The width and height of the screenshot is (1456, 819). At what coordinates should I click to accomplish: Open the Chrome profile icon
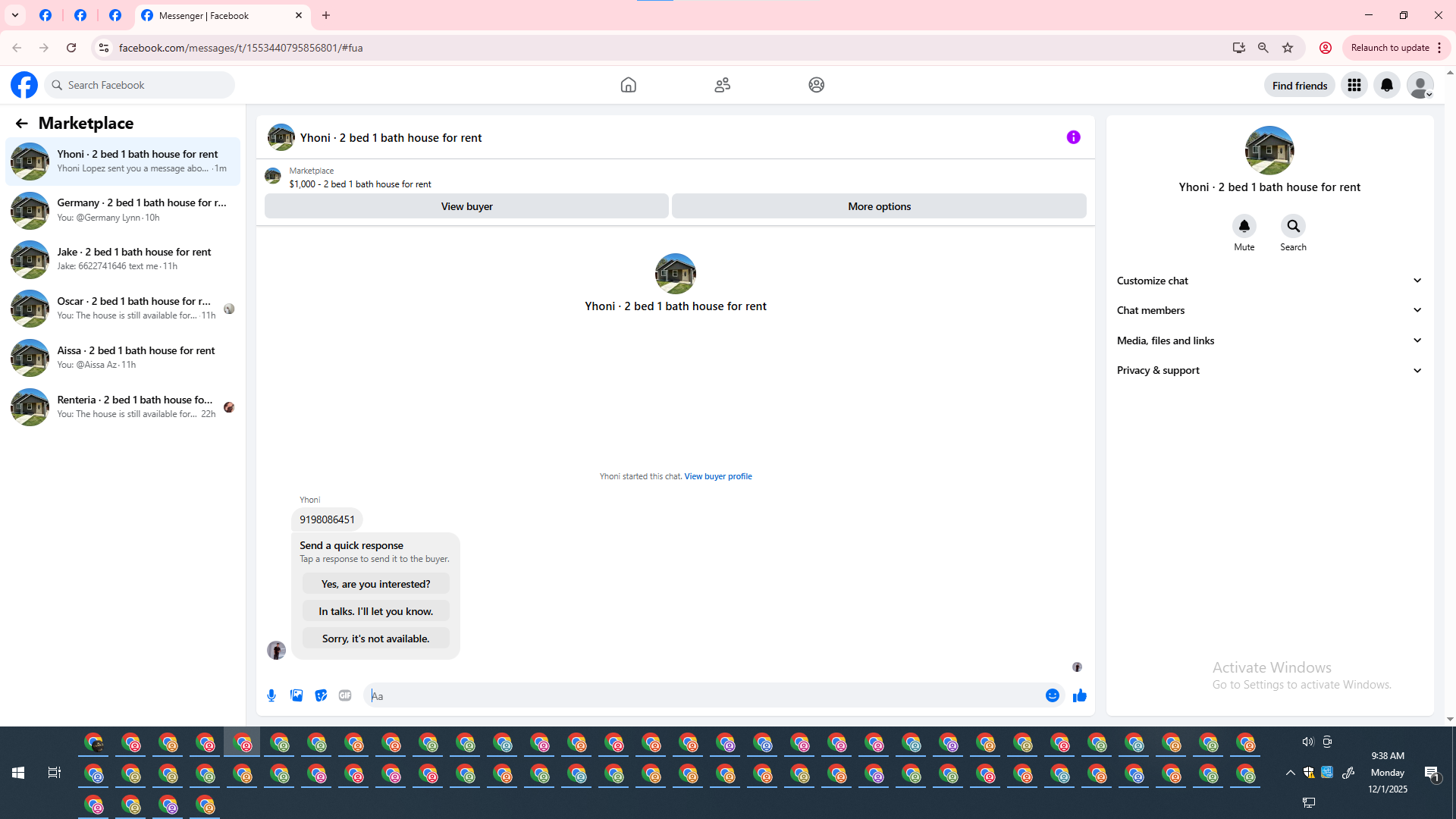click(x=1326, y=48)
